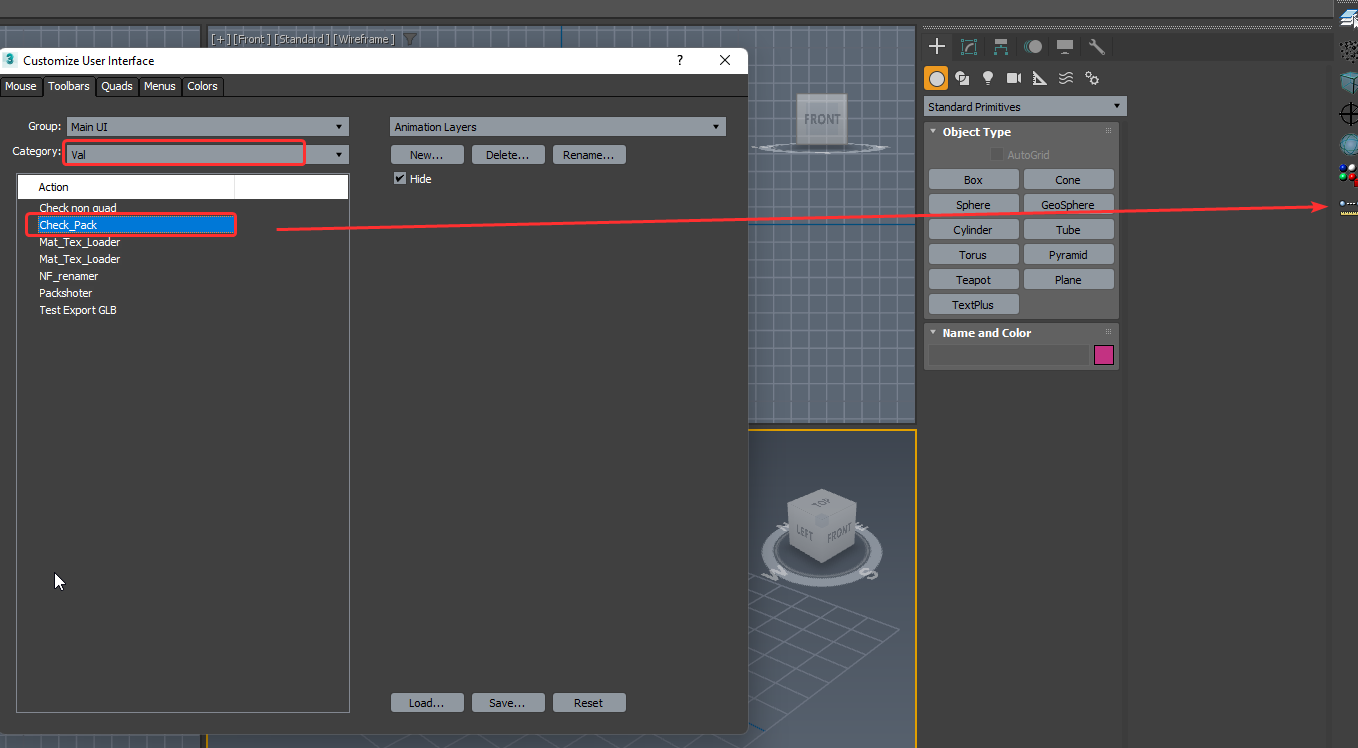
Task: Open the Utilities wrench icon
Action: pos(1097,47)
